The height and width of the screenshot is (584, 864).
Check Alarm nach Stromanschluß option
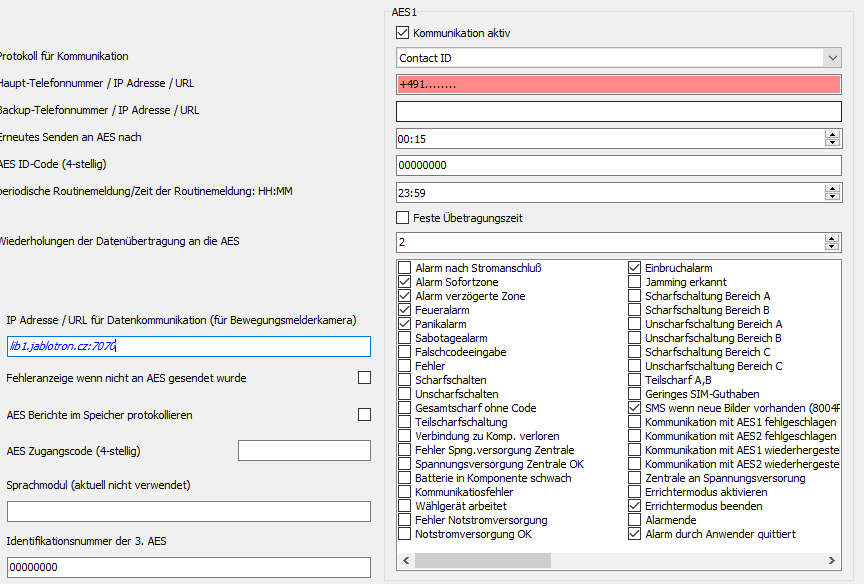[x=405, y=268]
